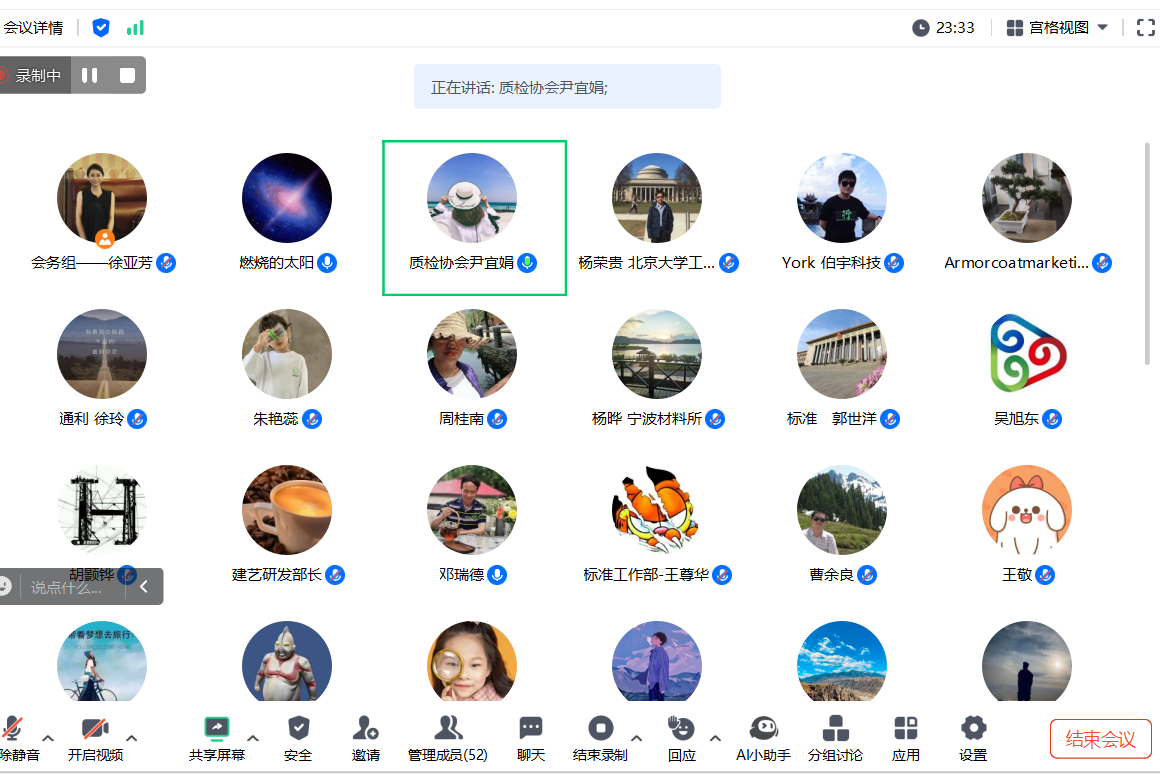
Task: Launch the AI小助手 assistant
Action: click(762, 737)
